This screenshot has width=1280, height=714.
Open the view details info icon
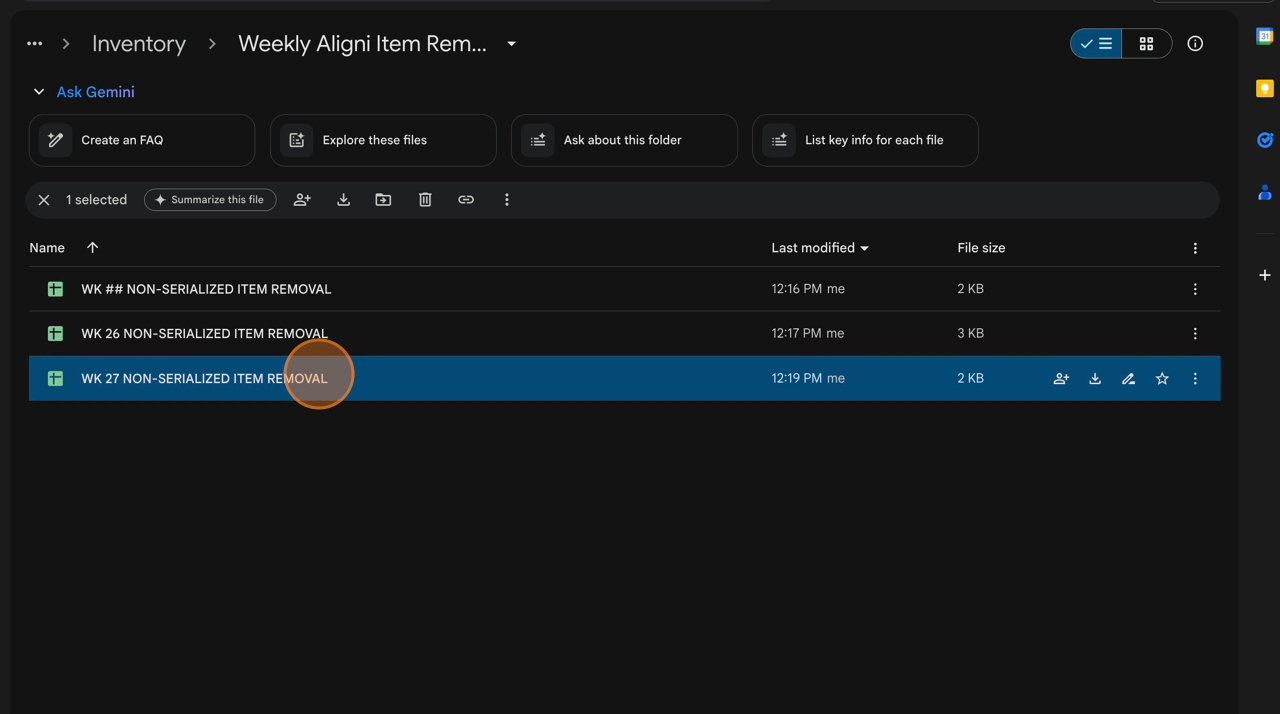(1195, 44)
